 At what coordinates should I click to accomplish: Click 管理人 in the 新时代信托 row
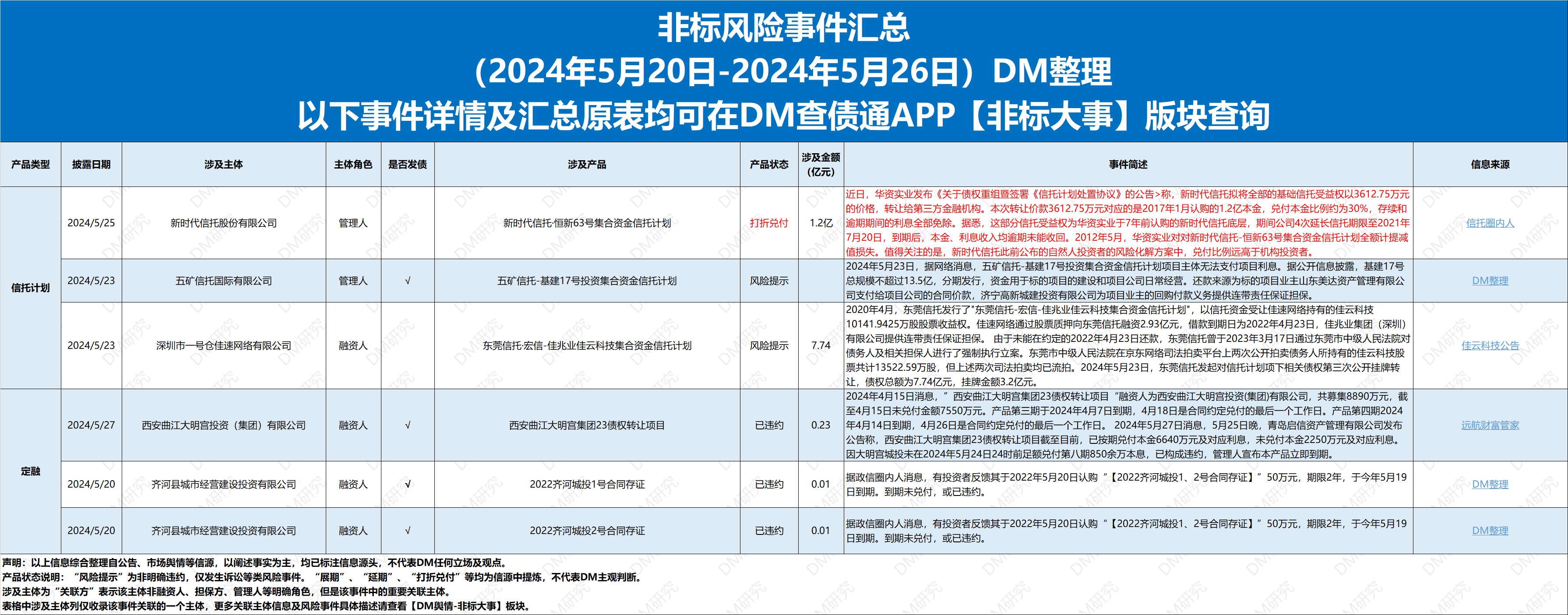tap(353, 223)
